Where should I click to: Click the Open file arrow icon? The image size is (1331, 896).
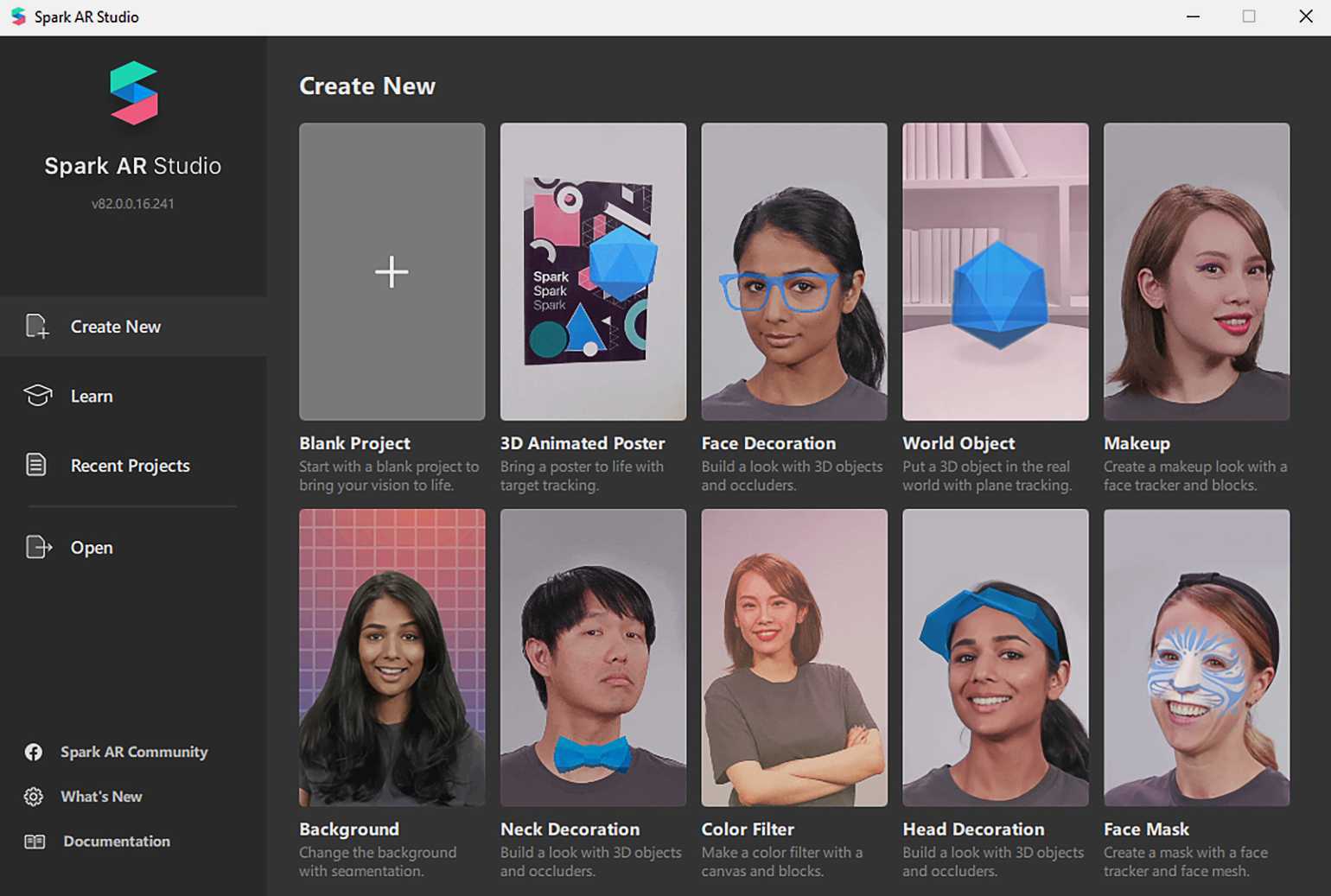coord(39,547)
